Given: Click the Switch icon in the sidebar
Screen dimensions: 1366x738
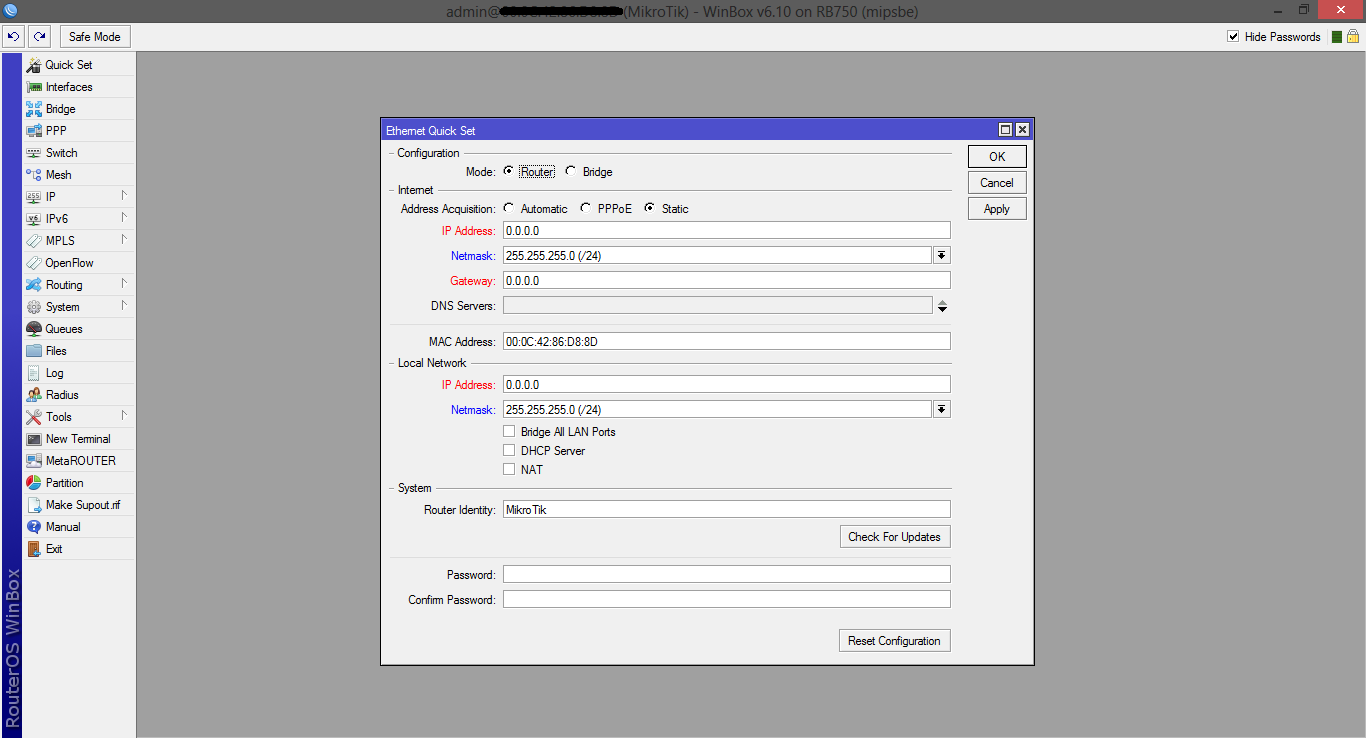Looking at the screenshot, I should [x=34, y=153].
